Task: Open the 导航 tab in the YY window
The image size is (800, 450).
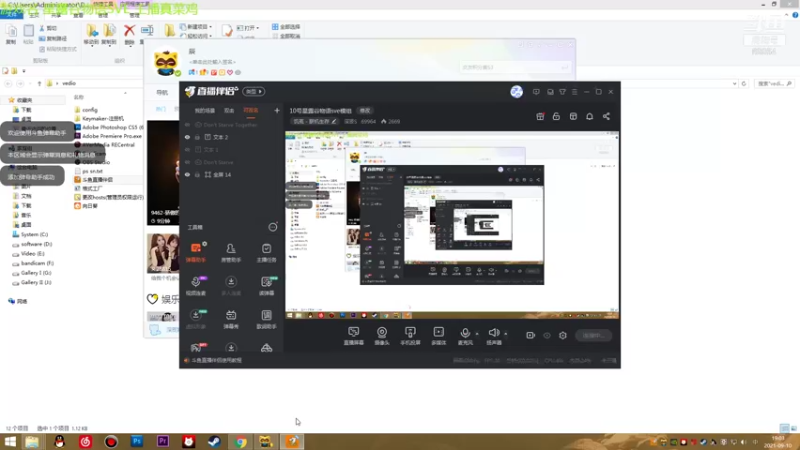Action: (x=162, y=92)
